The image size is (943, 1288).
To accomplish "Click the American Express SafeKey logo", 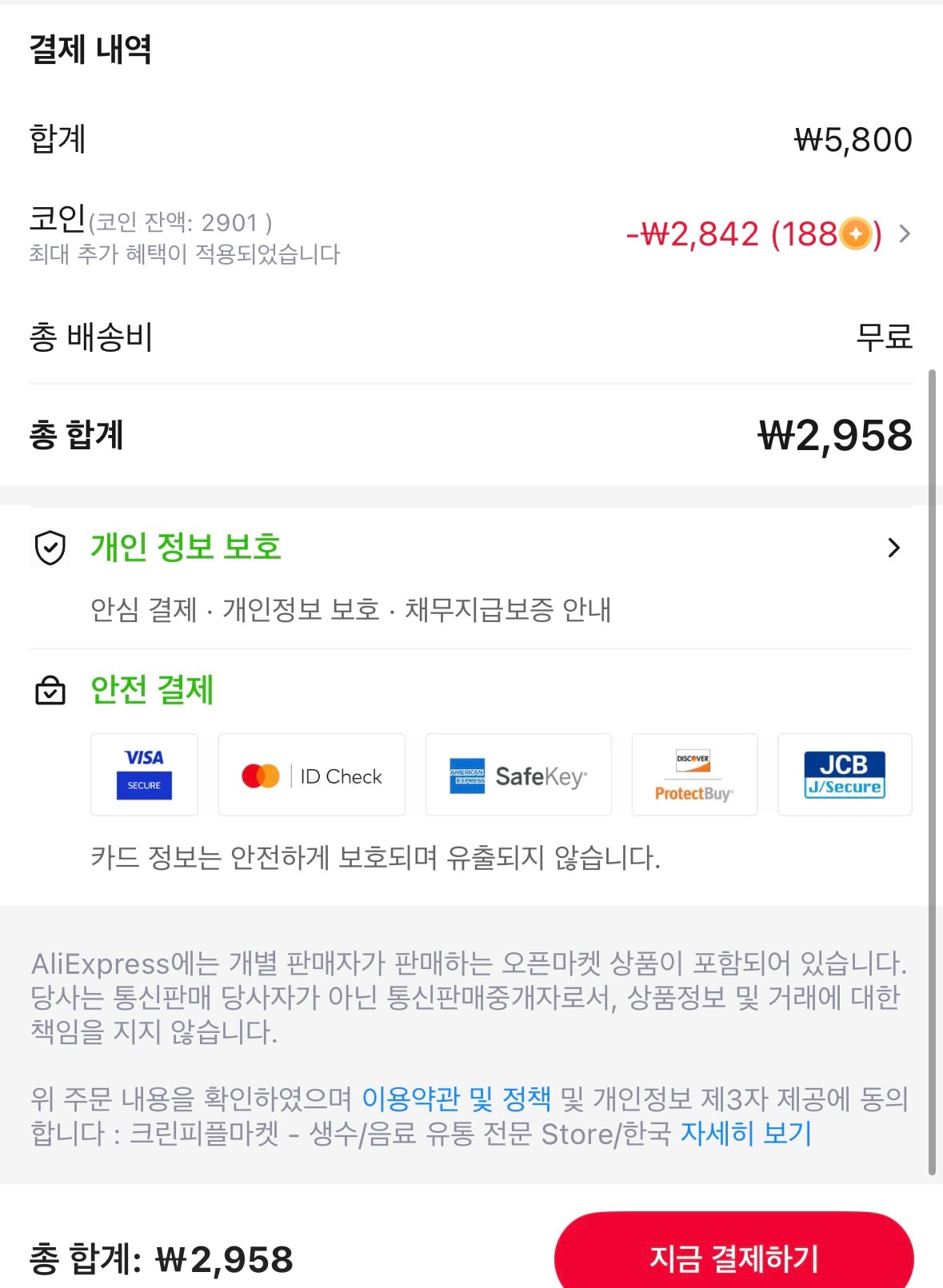I will [518, 774].
